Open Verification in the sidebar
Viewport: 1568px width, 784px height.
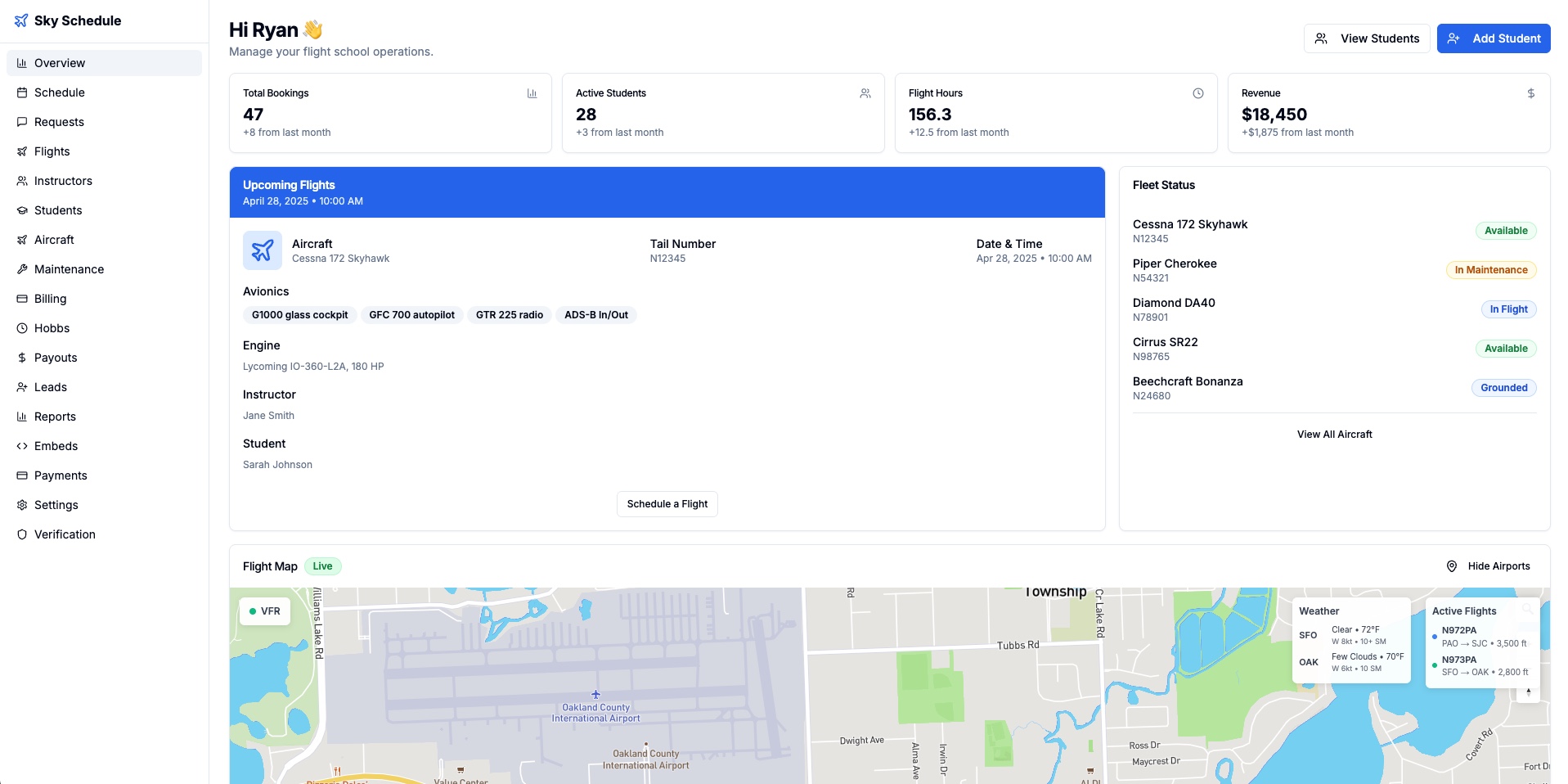point(65,534)
